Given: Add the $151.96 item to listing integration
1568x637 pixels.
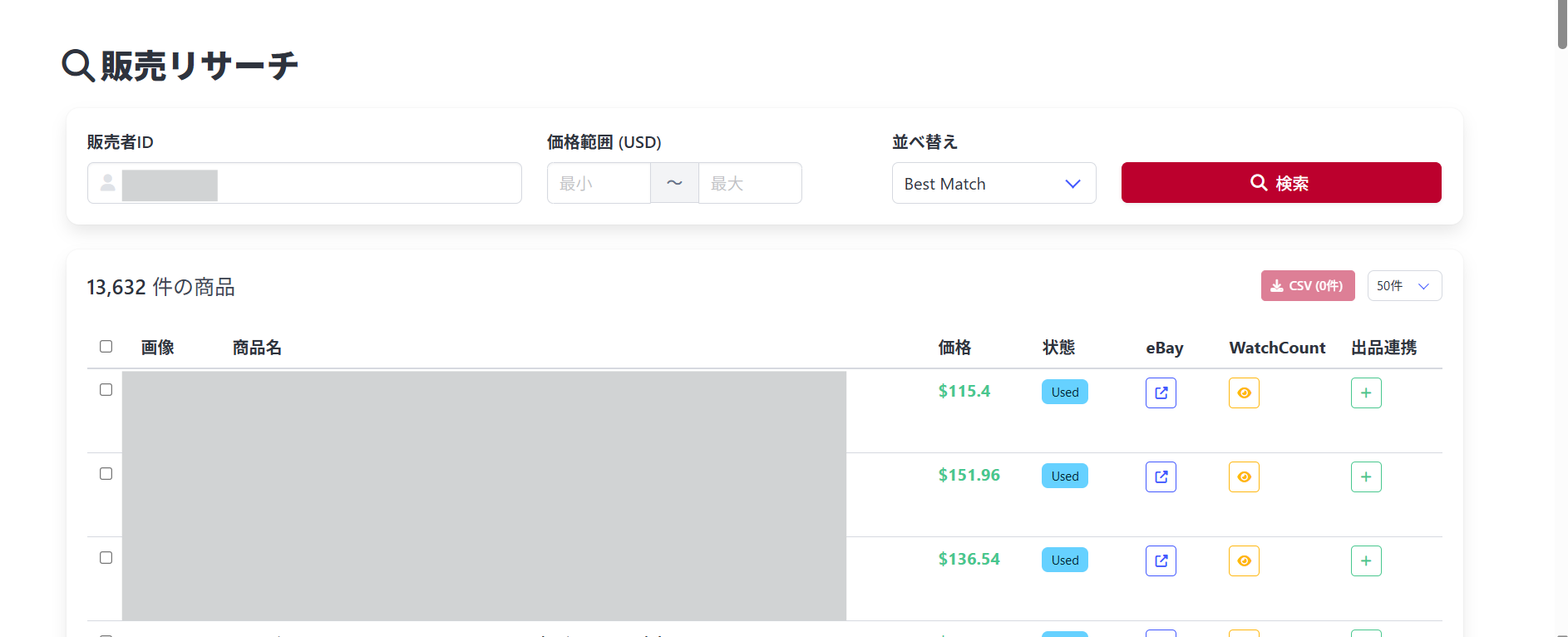Looking at the screenshot, I should [x=1366, y=477].
